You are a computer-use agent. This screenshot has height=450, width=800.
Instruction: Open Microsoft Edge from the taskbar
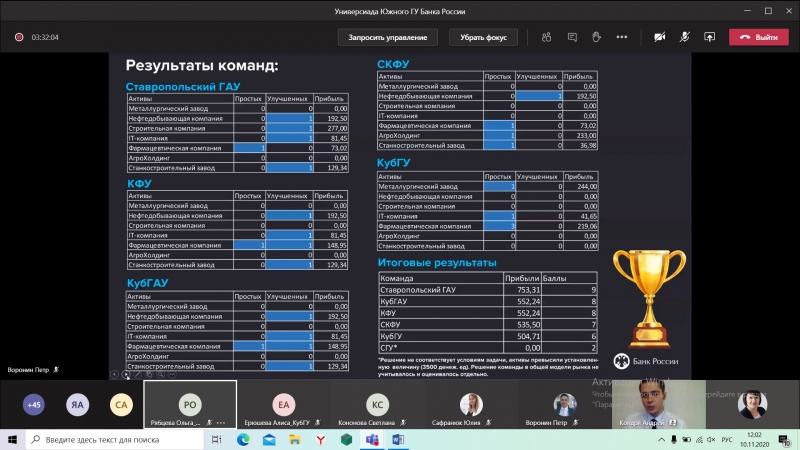click(243, 439)
